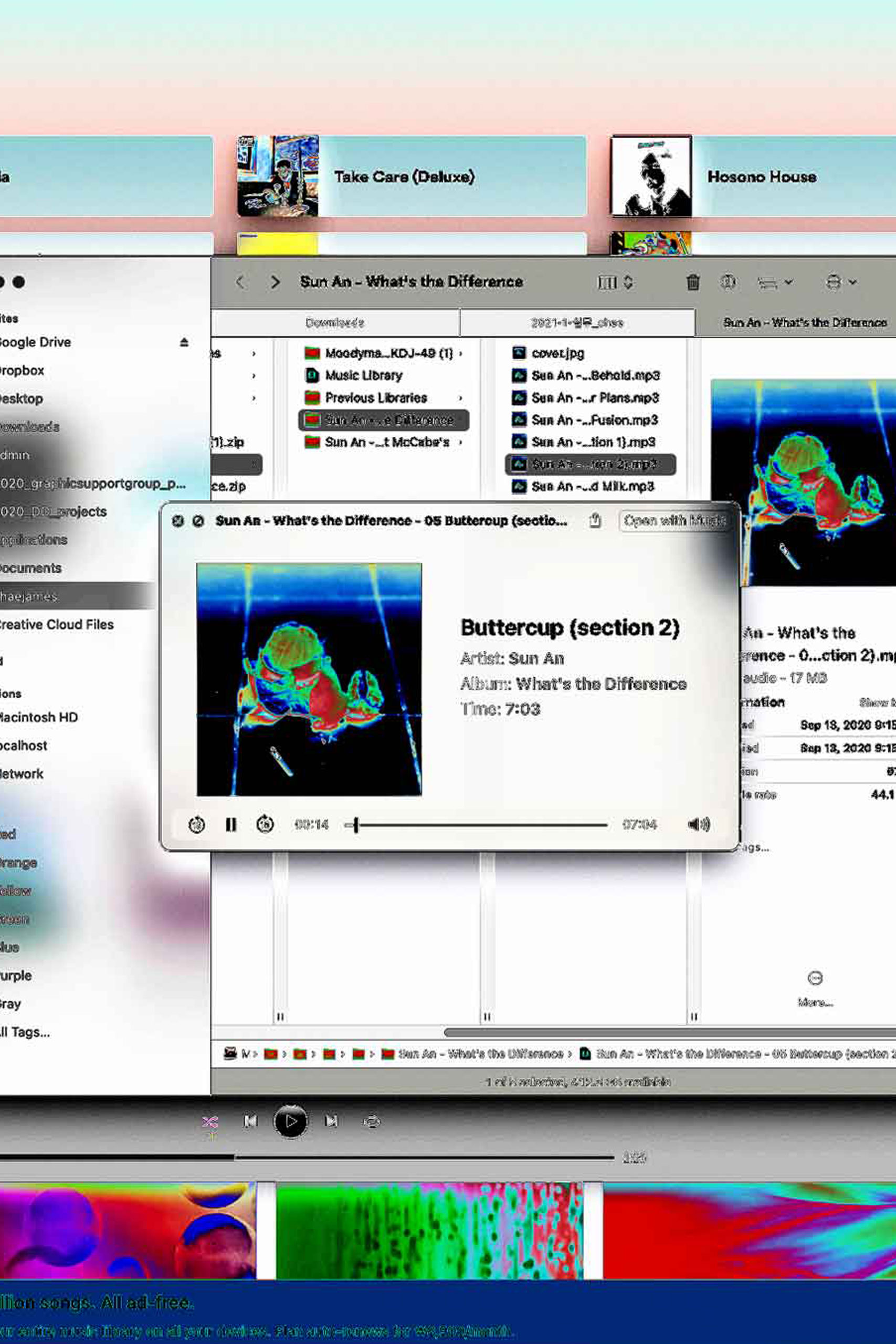Skip forward 15 seconds in preview
This screenshot has width=896, height=1344.
[x=265, y=825]
